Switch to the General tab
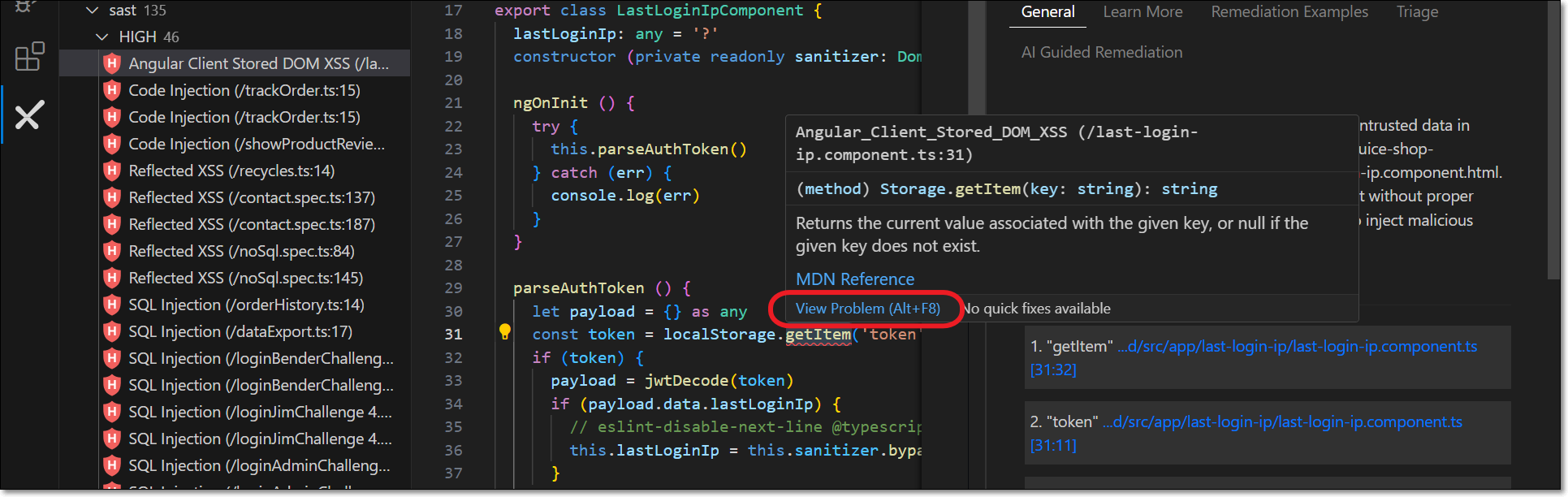1568x497 pixels. pyautogui.click(x=1047, y=12)
